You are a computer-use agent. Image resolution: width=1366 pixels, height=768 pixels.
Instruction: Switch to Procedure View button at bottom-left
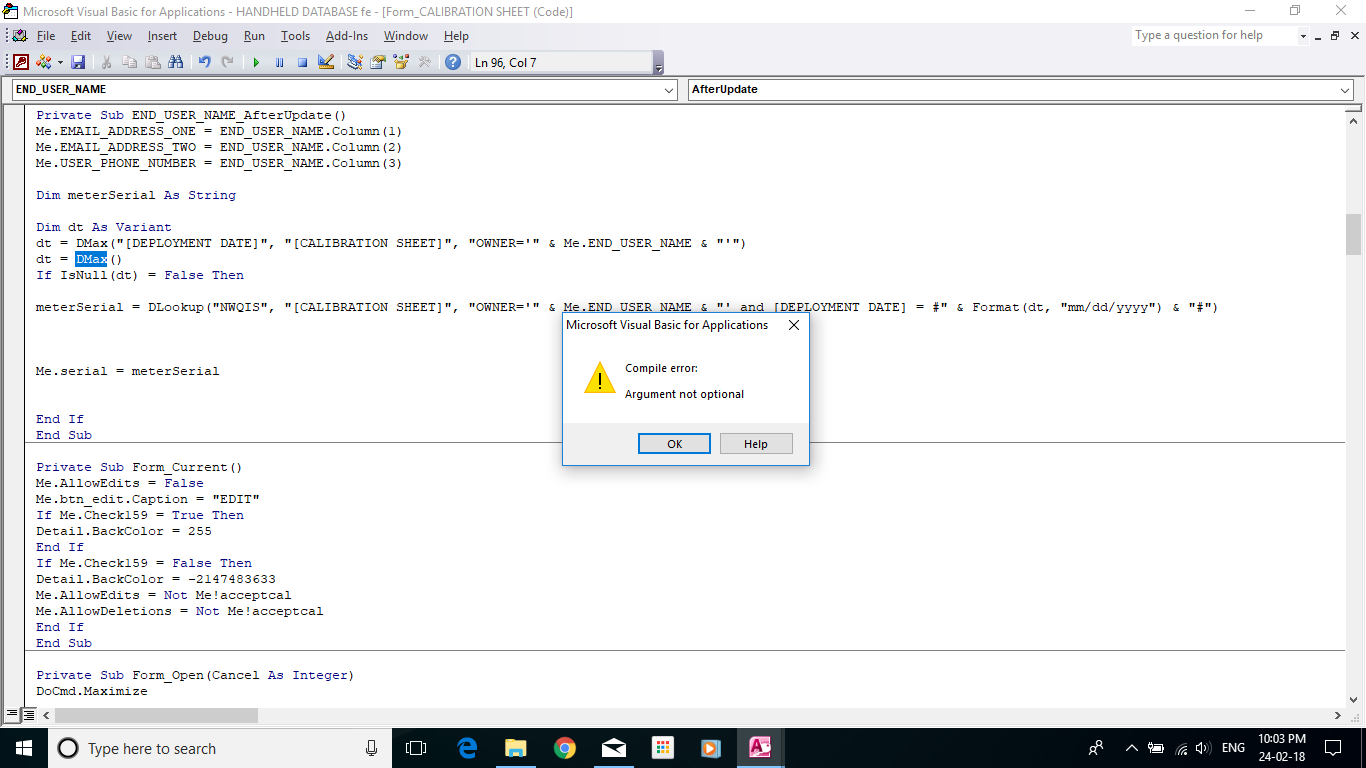tap(12, 715)
